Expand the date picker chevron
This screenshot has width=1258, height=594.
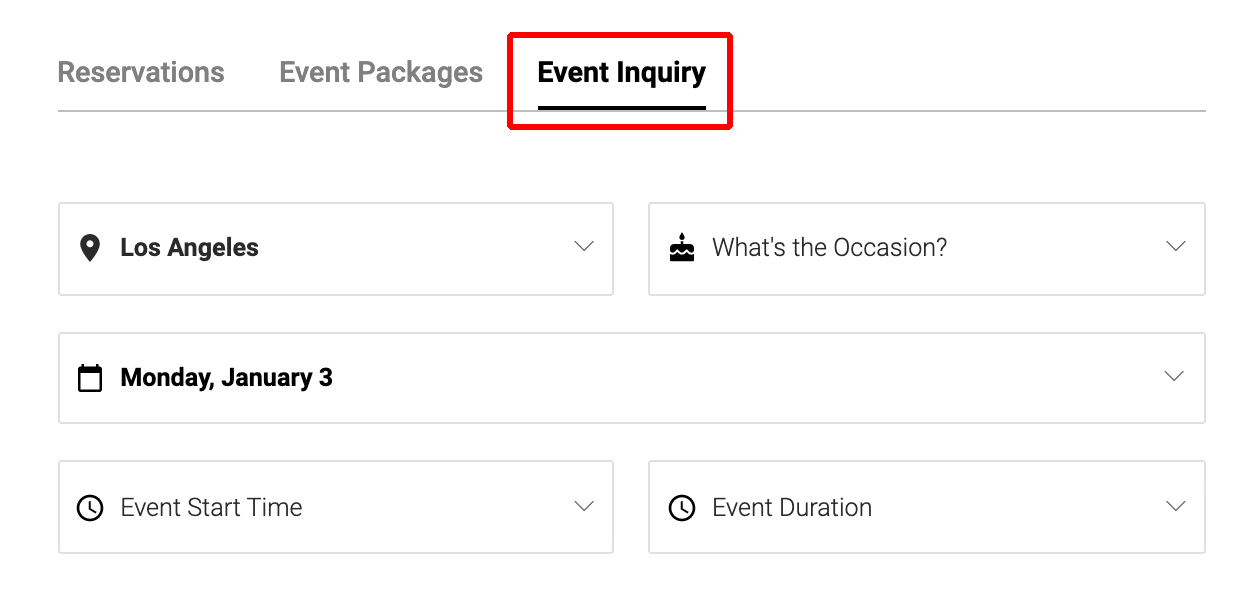(x=1175, y=377)
